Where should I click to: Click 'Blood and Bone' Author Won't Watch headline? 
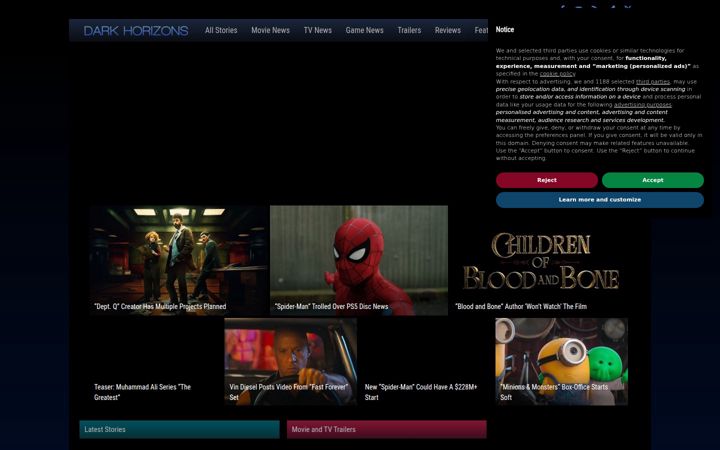(521, 306)
